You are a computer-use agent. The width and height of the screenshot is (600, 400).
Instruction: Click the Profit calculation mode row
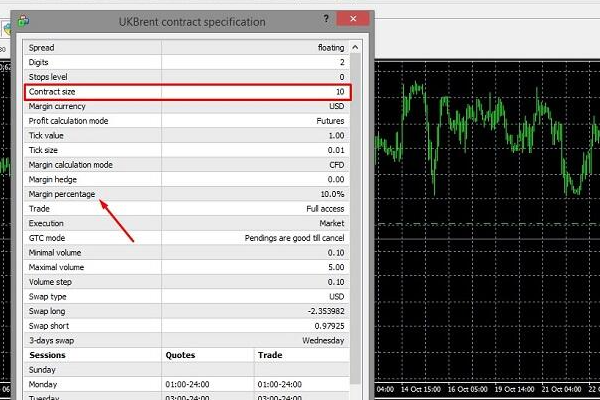pyautogui.click(x=187, y=120)
